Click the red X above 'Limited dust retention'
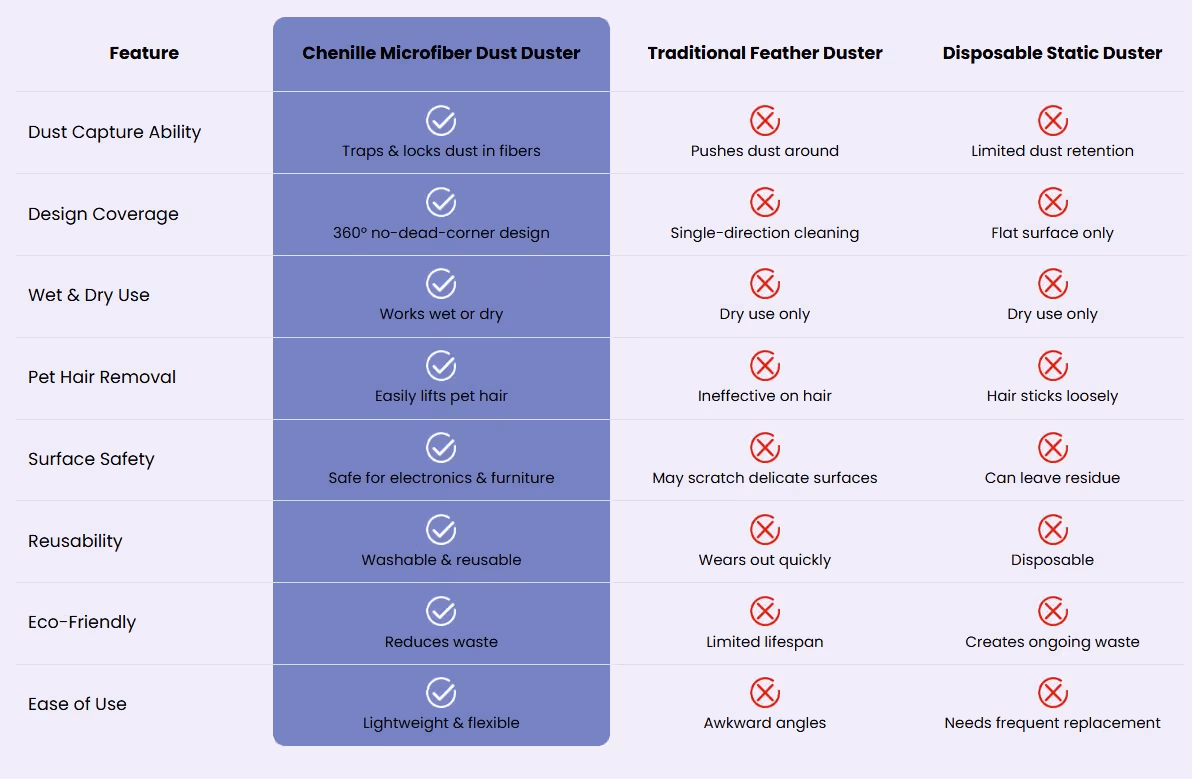 [x=1053, y=120]
